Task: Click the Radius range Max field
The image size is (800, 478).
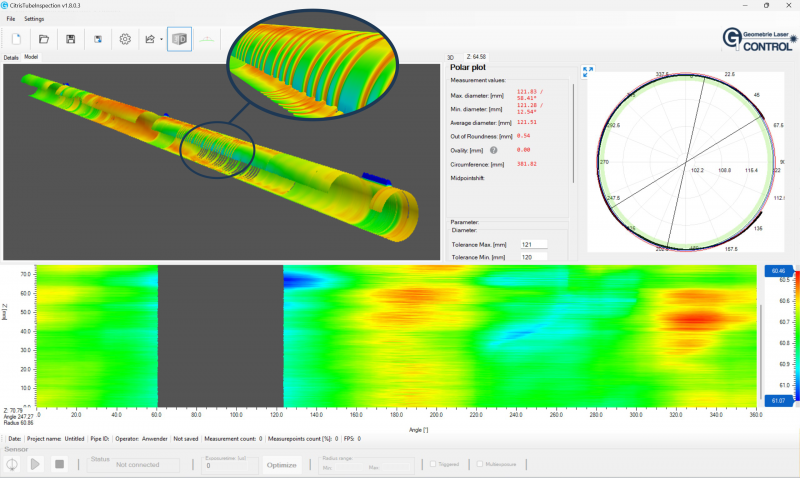Action: coord(395,468)
